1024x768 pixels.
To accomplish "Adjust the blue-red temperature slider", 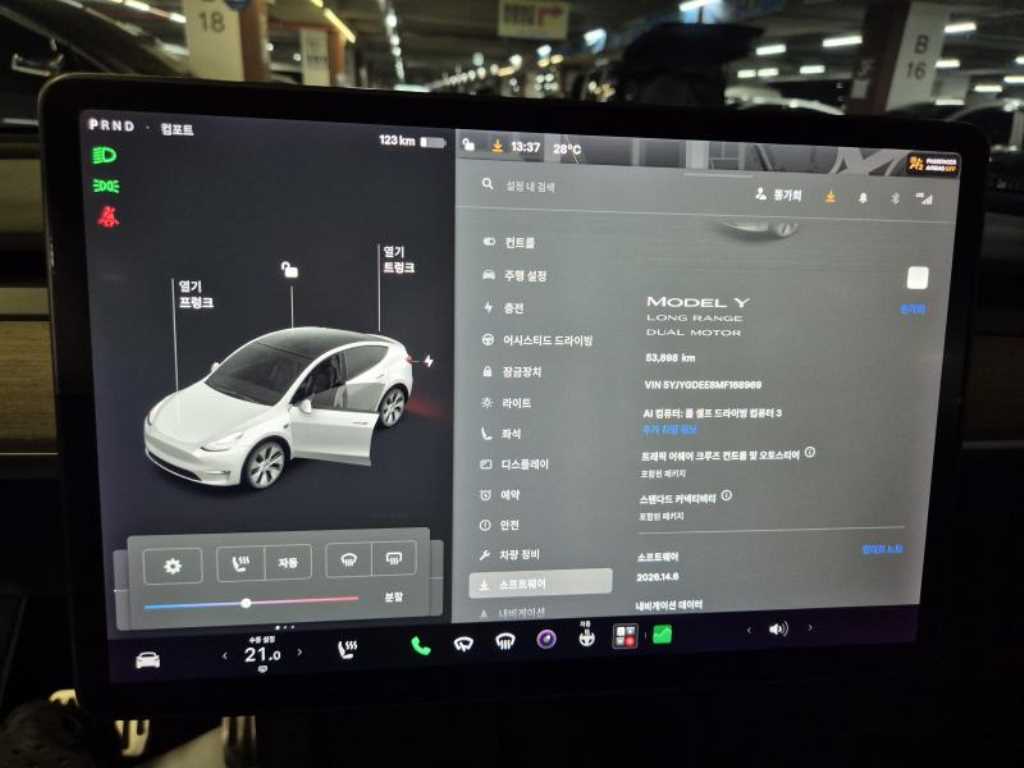I will [x=251, y=602].
